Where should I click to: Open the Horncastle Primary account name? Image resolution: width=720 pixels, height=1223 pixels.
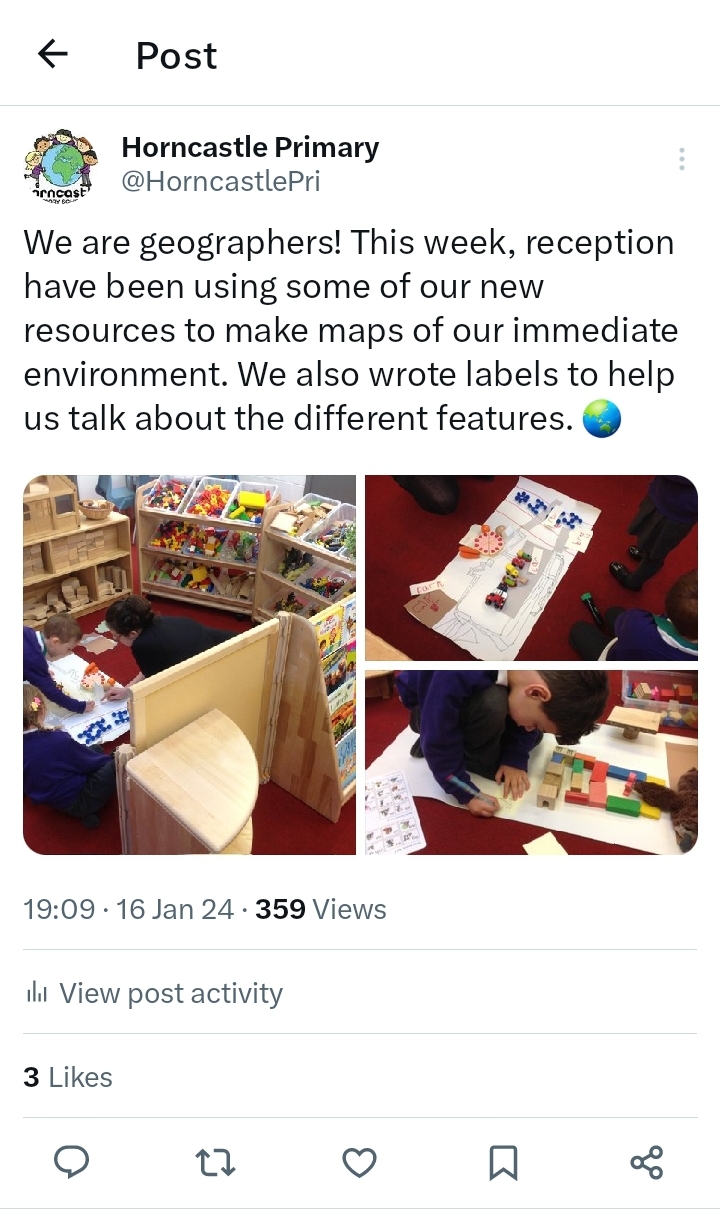(x=250, y=147)
